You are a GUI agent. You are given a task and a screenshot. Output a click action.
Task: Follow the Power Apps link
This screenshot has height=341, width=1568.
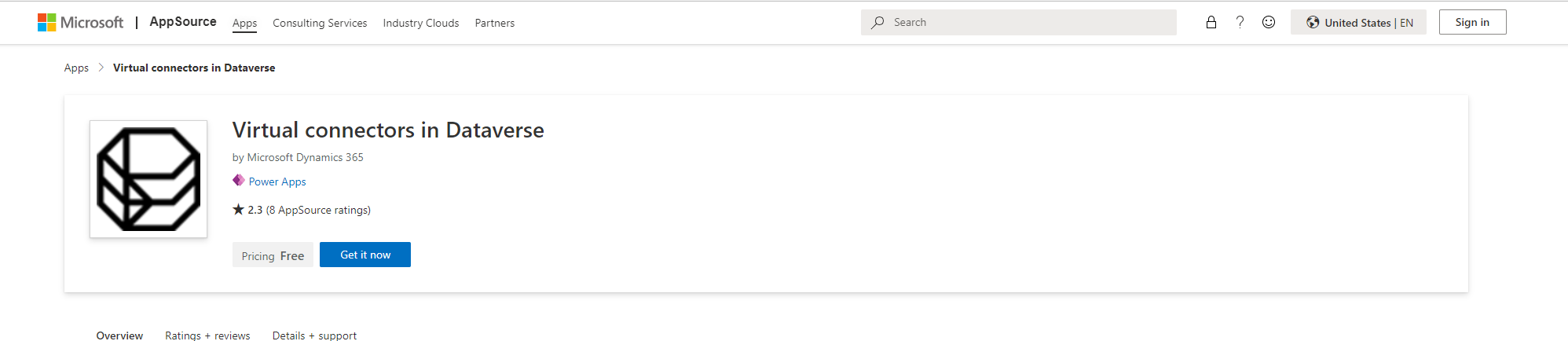(277, 181)
